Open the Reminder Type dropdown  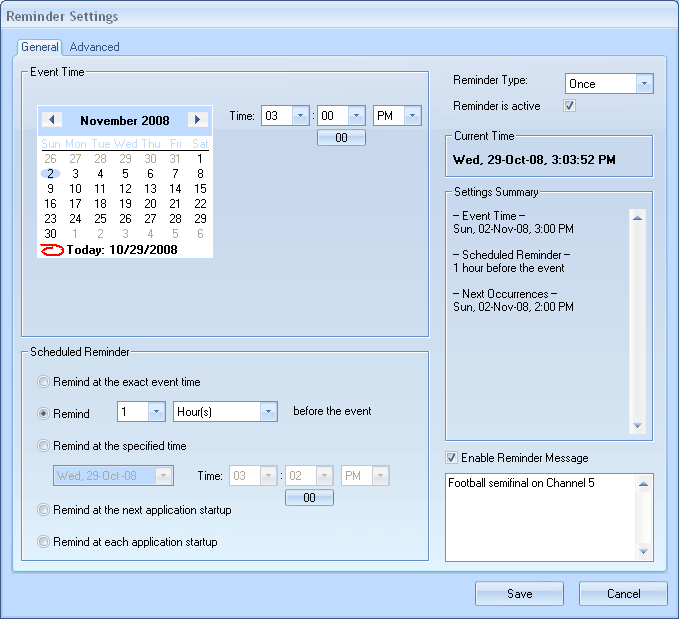[644, 84]
